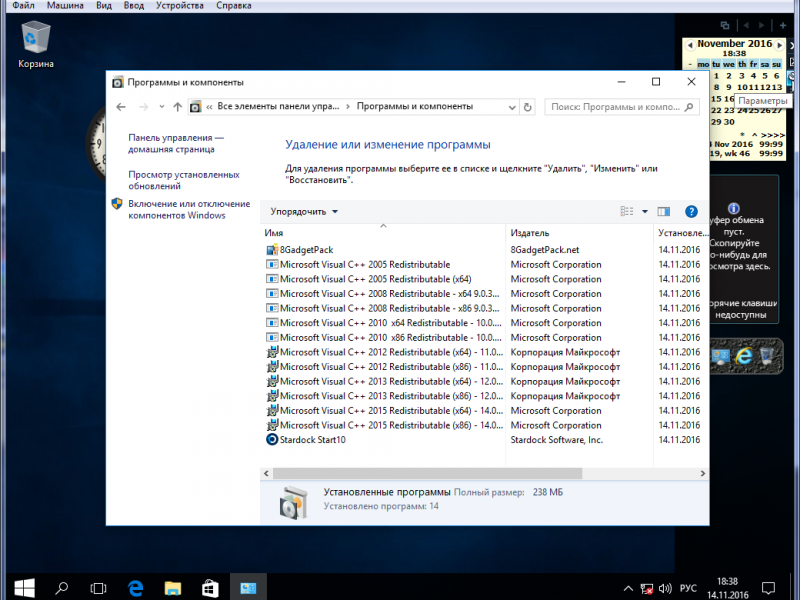This screenshot has height=600, width=800.
Task: Launch Internet Explorer from launcher gadget
Action: (x=744, y=356)
